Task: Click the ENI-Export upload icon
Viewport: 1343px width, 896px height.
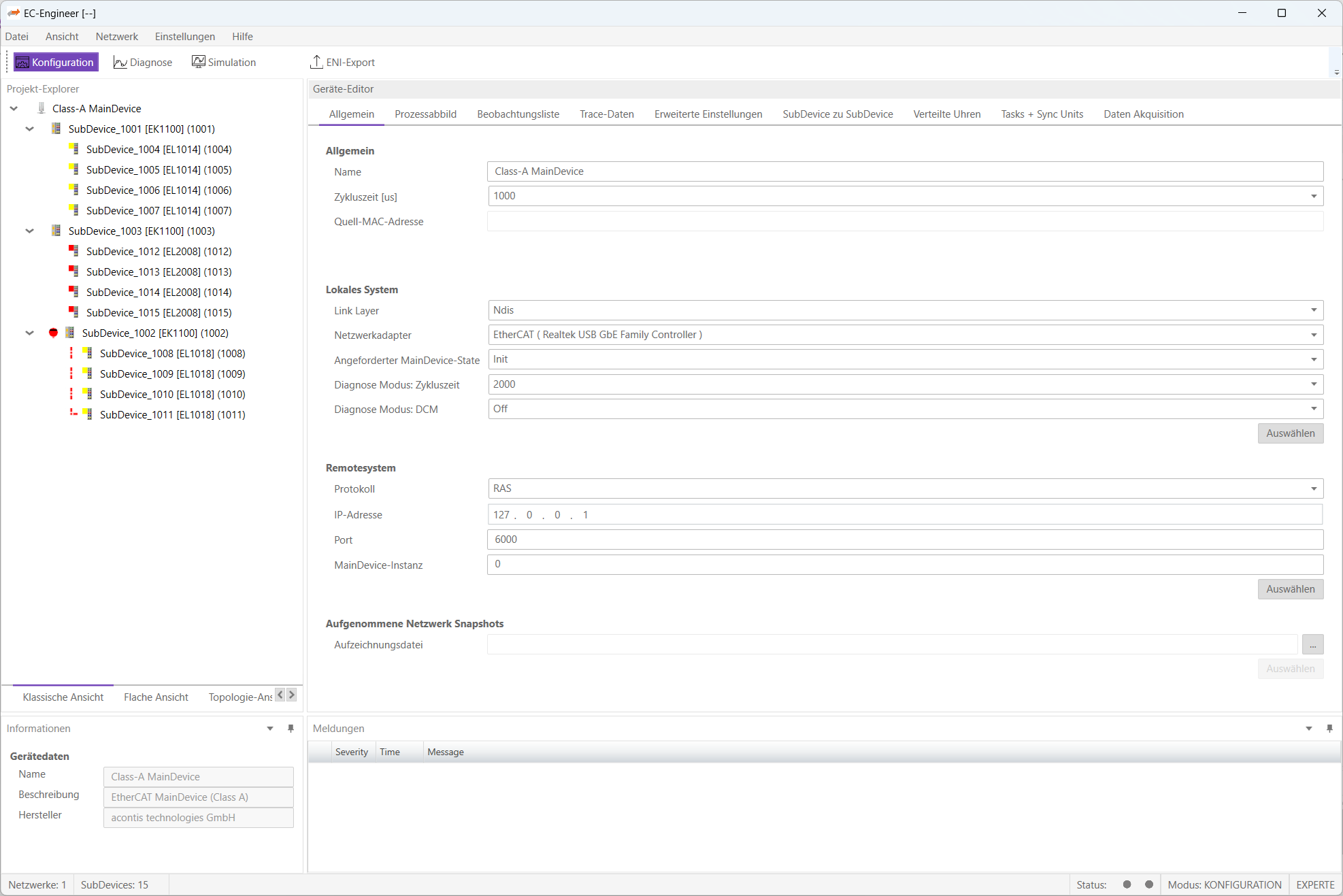Action: click(316, 62)
